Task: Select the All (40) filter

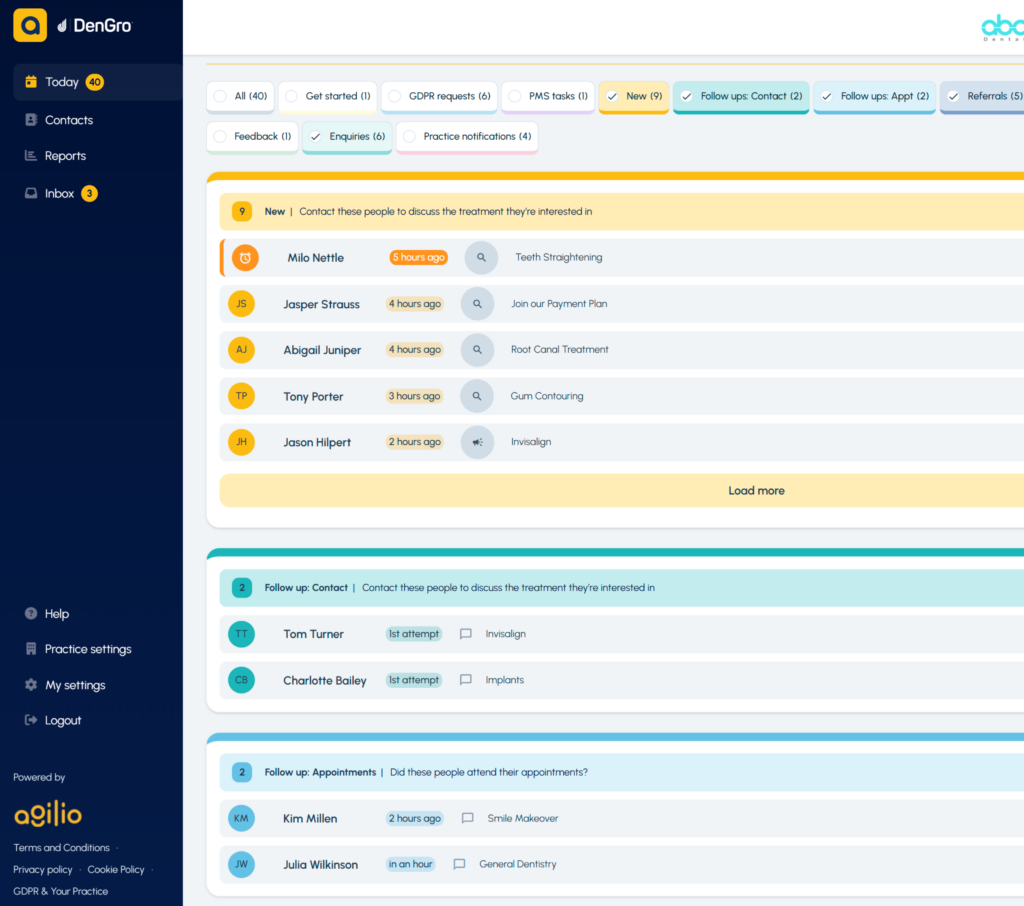Action: click(240, 97)
